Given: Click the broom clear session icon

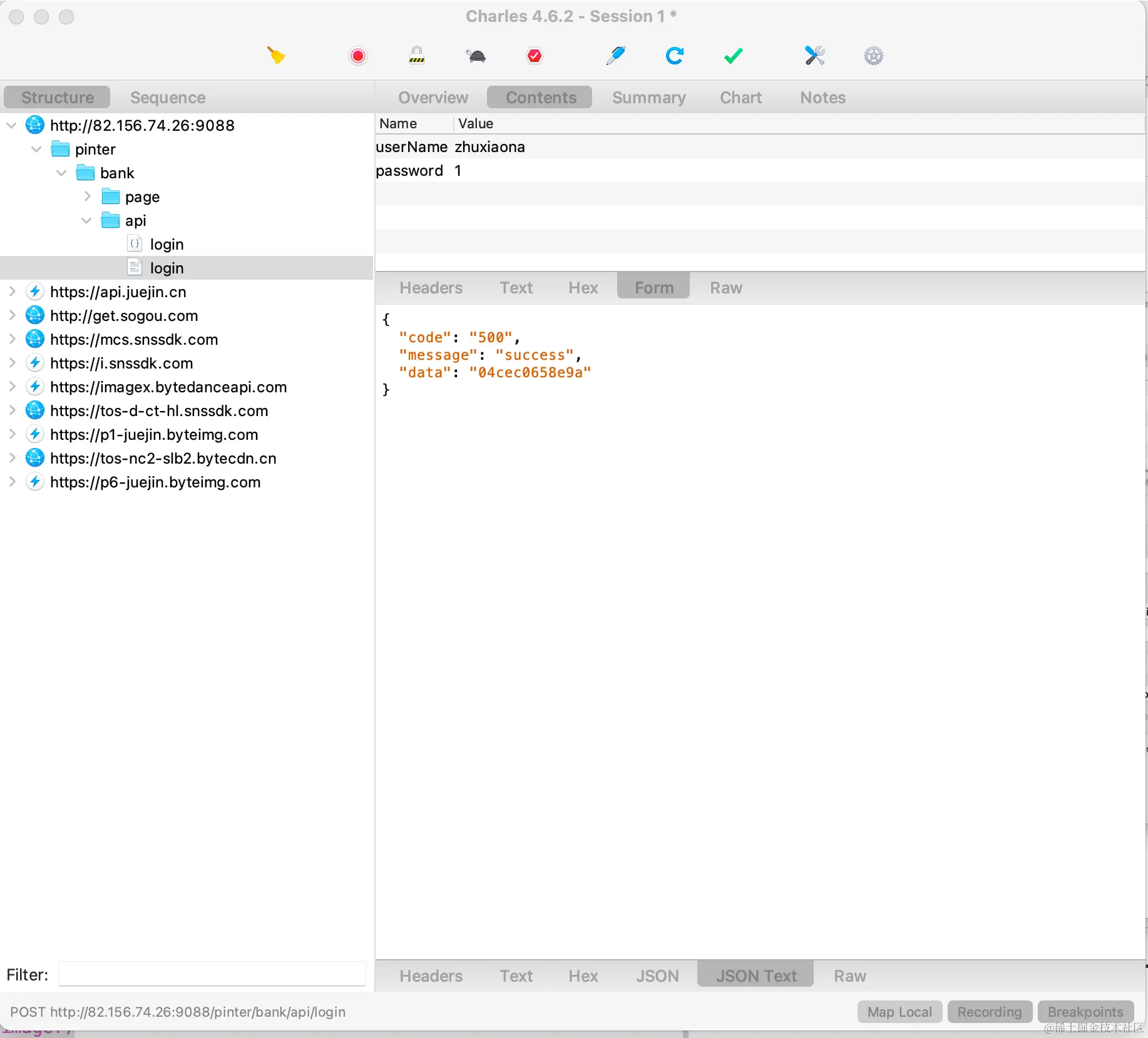Looking at the screenshot, I should (x=276, y=56).
